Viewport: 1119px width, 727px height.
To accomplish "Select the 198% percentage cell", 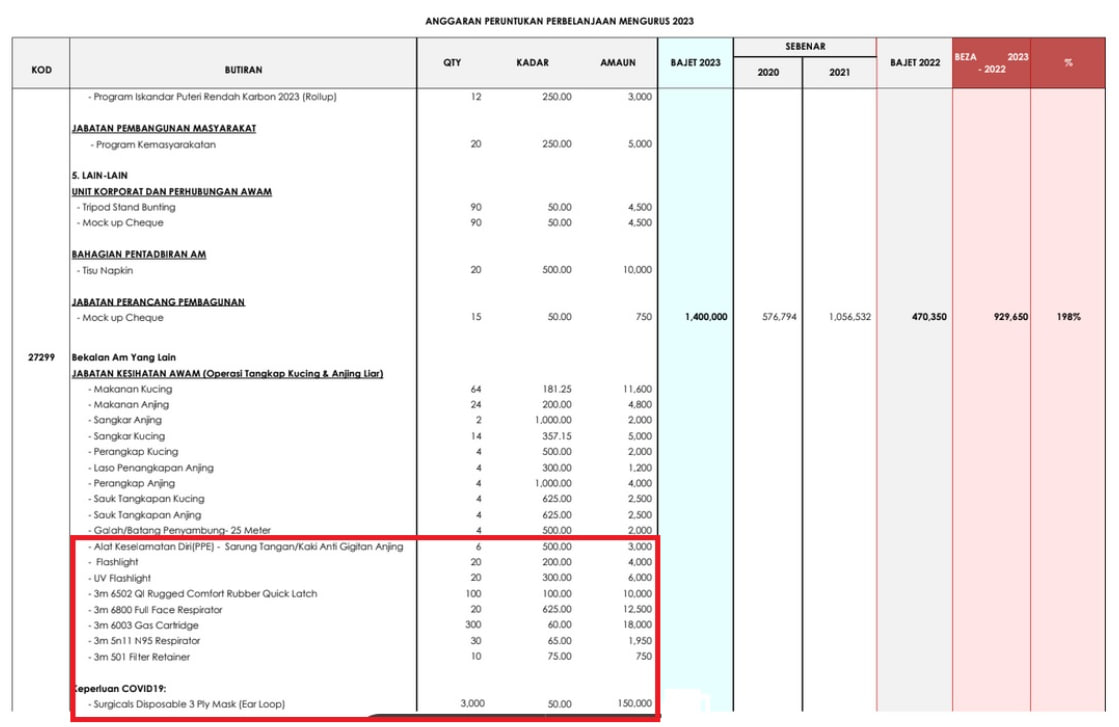I will [1068, 317].
